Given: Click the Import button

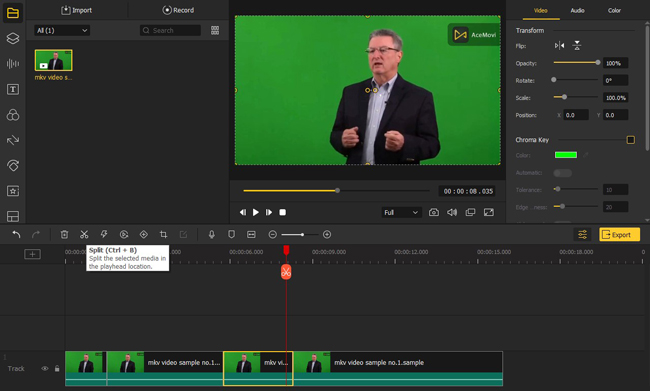Looking at the screenshot, I should [77, 10].
